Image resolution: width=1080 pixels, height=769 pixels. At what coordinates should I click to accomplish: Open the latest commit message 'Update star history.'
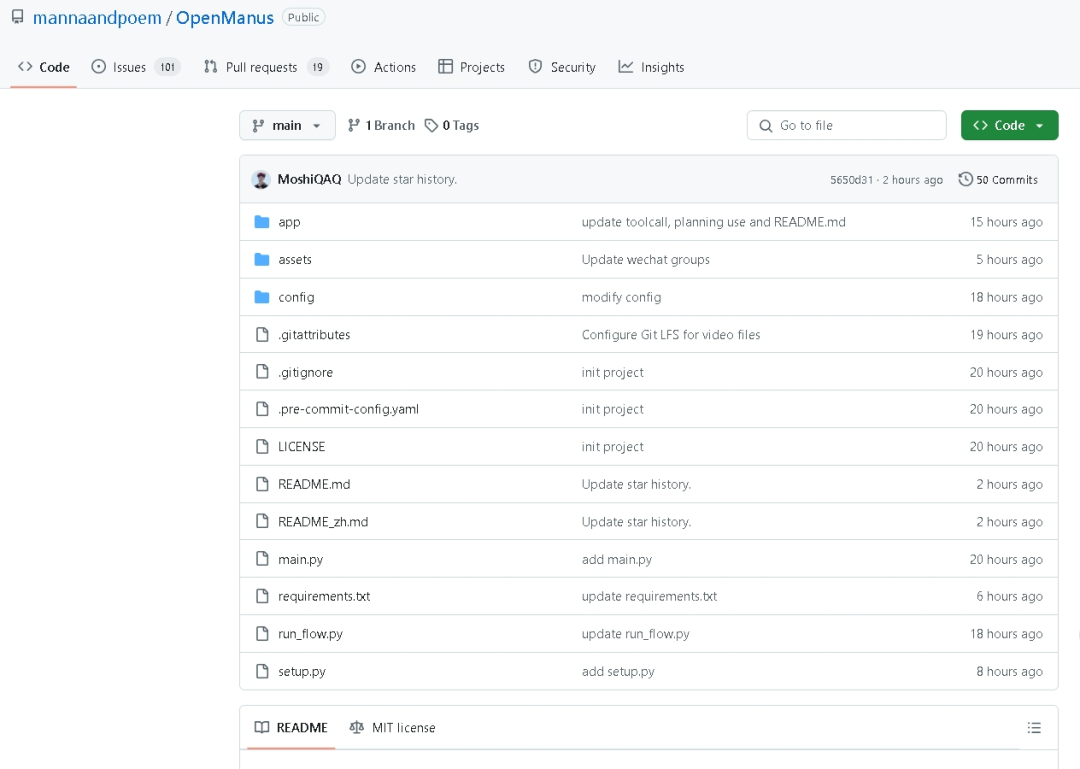402,179
